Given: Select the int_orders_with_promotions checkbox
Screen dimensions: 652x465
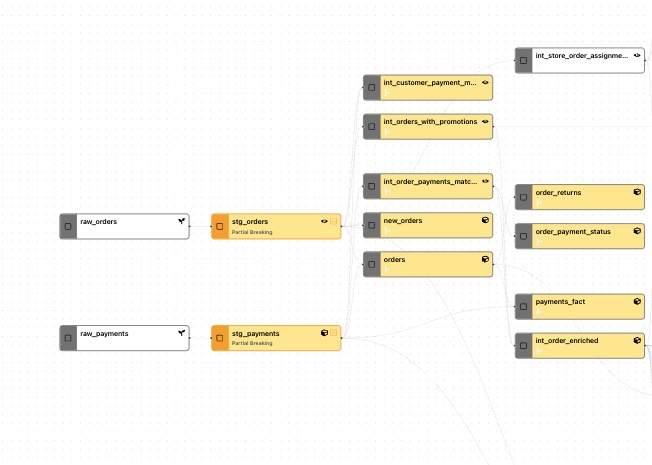Looking at the screenshot, I should coord(372,127).
